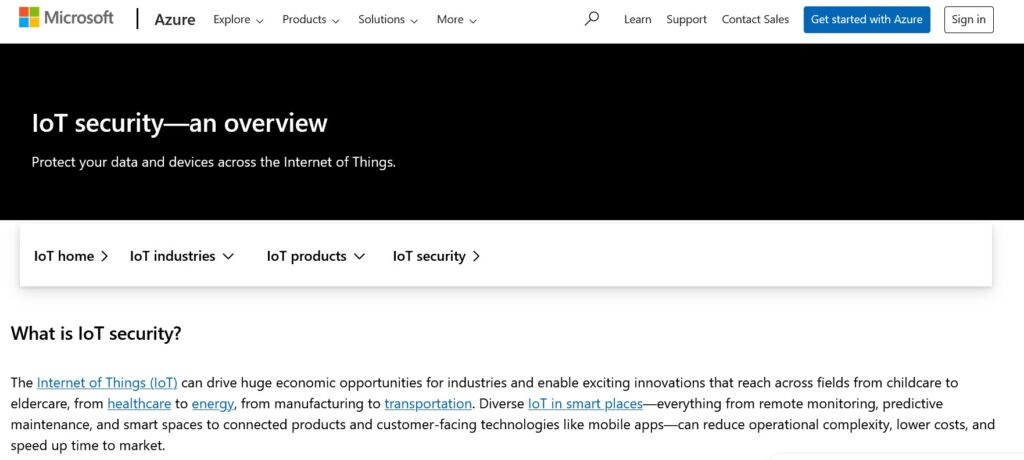Image resolution: width=1024 pixels, height=460 pixels.
Task: Expand IoT industries dropdown
Action: click(x=182, y=256)
